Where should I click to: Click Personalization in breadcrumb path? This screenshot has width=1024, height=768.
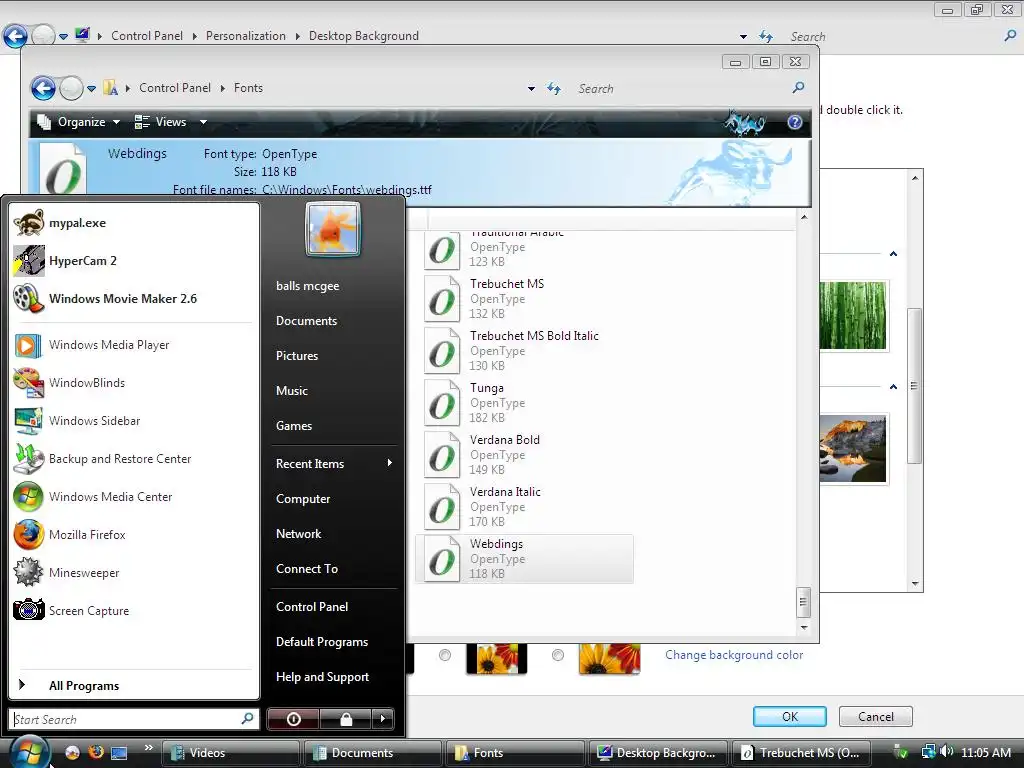(246, 36)
